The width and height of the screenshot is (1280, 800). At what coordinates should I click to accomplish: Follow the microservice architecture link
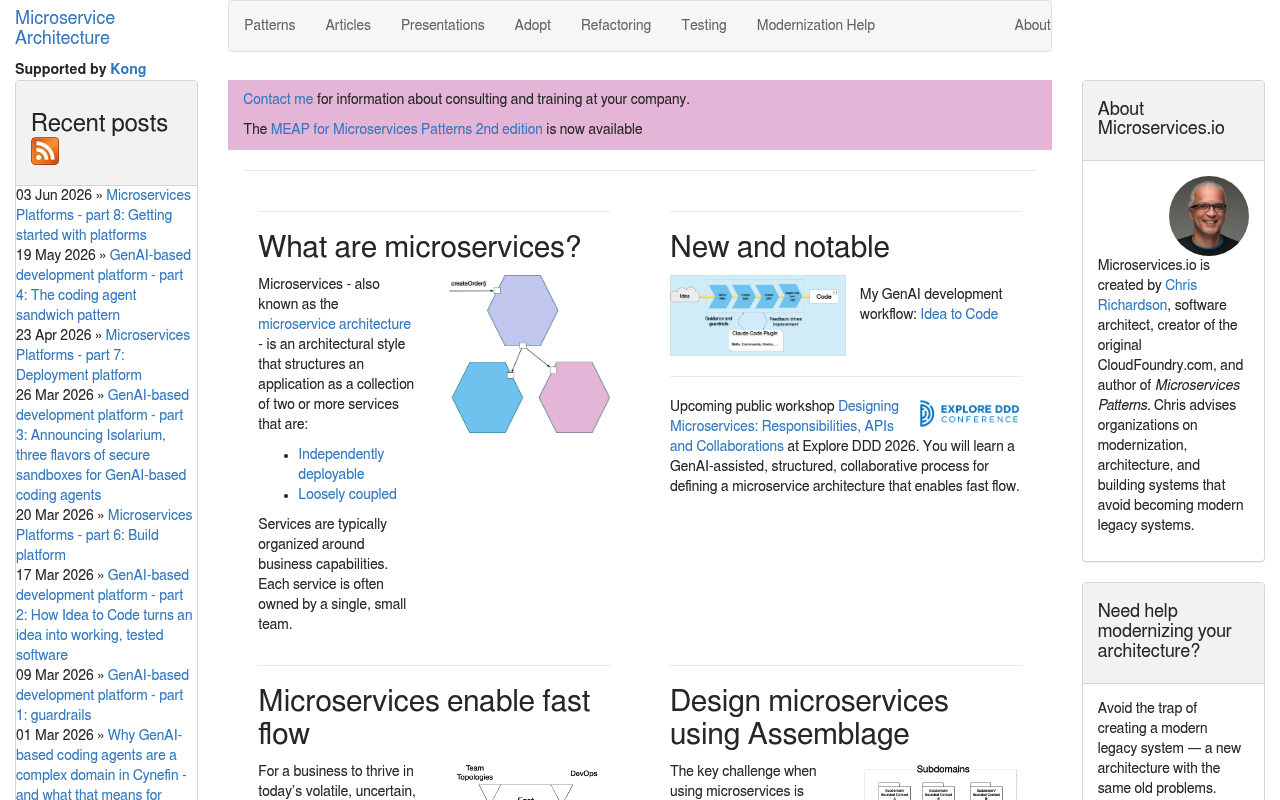(x=334, y=324)
